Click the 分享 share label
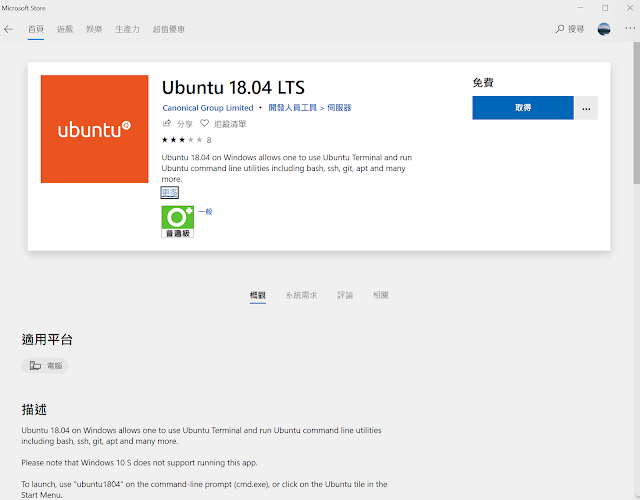The height and width of the screenshot is (500, 640). tap(184, 124)
